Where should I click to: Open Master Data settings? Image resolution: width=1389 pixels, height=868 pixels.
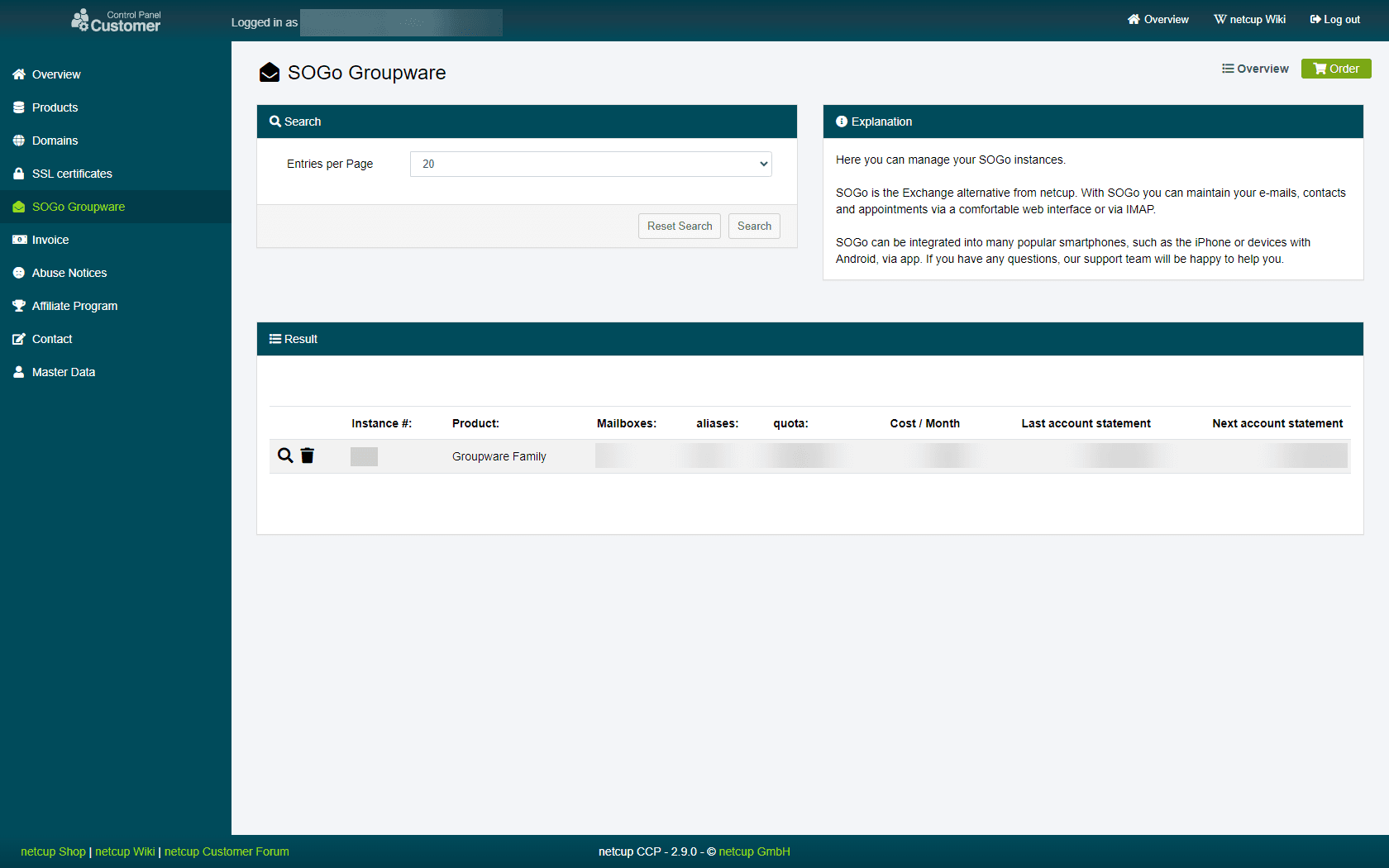(x=64, y=371)
